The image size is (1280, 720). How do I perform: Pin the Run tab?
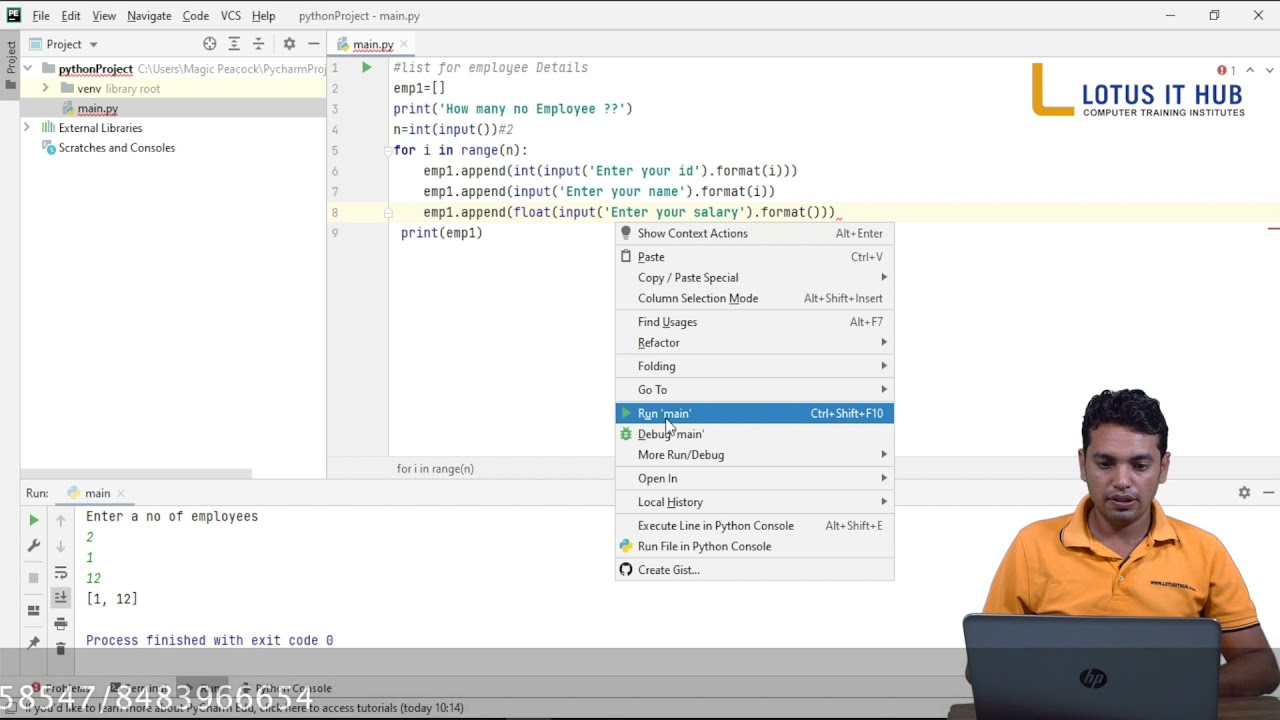[x=33, y=643]
